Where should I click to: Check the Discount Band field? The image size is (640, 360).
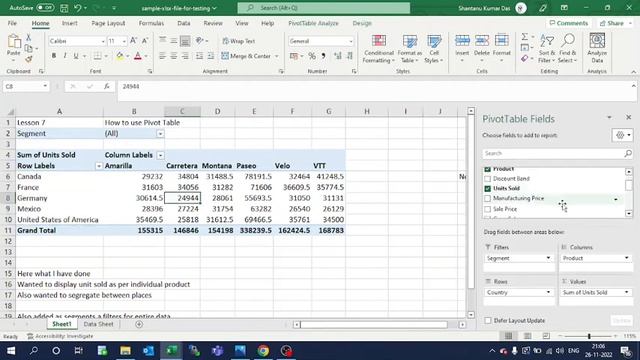(x=487, y=179)
